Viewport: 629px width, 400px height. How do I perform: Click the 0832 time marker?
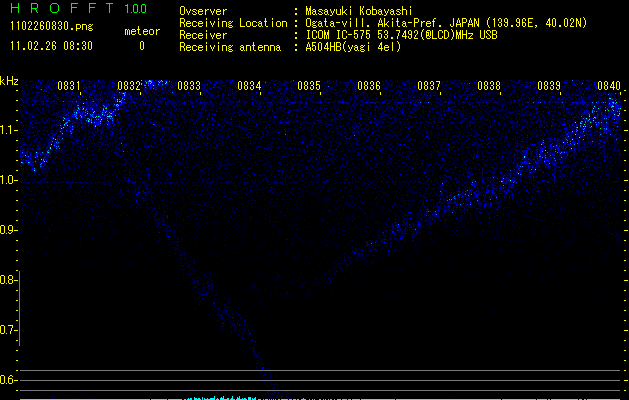tap(129, 86)
